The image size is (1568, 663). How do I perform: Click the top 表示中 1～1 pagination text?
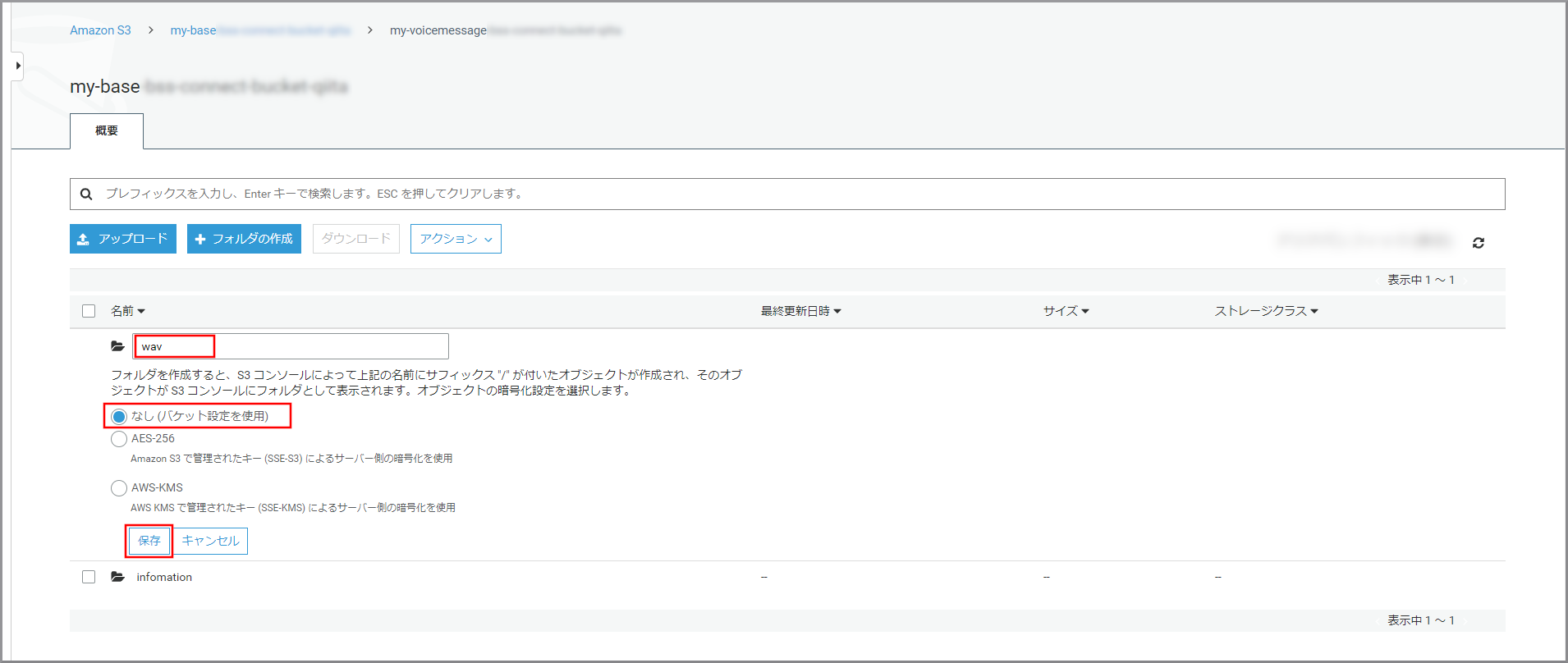[x=1421, y=281]
